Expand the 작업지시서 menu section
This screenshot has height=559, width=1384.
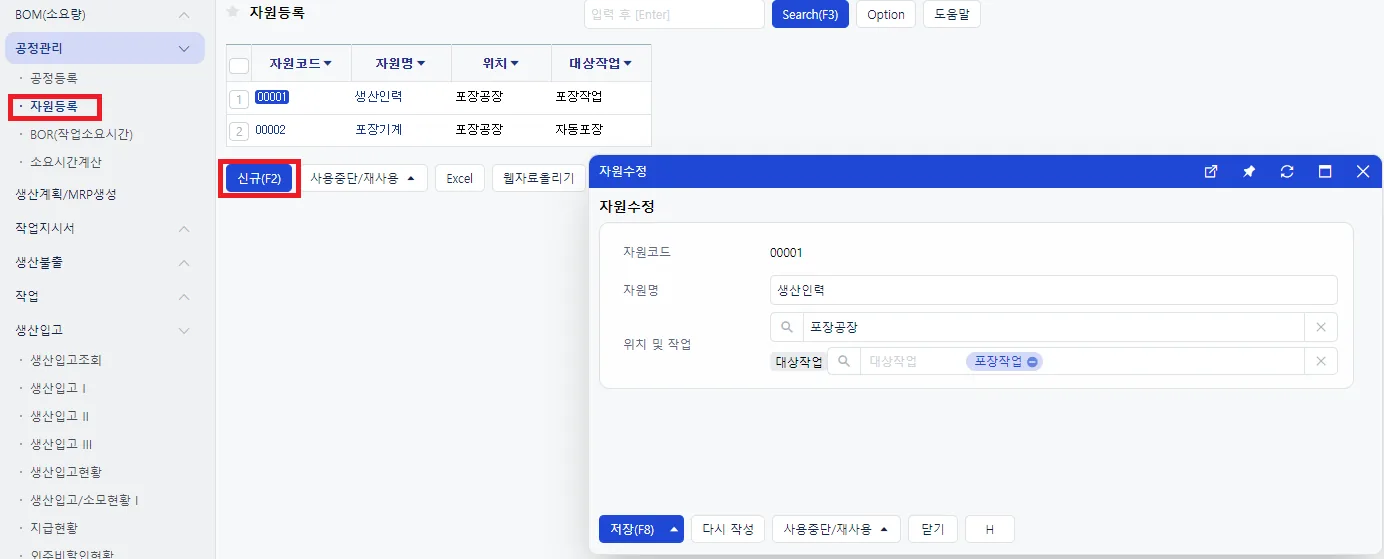[x=184, y=229]
